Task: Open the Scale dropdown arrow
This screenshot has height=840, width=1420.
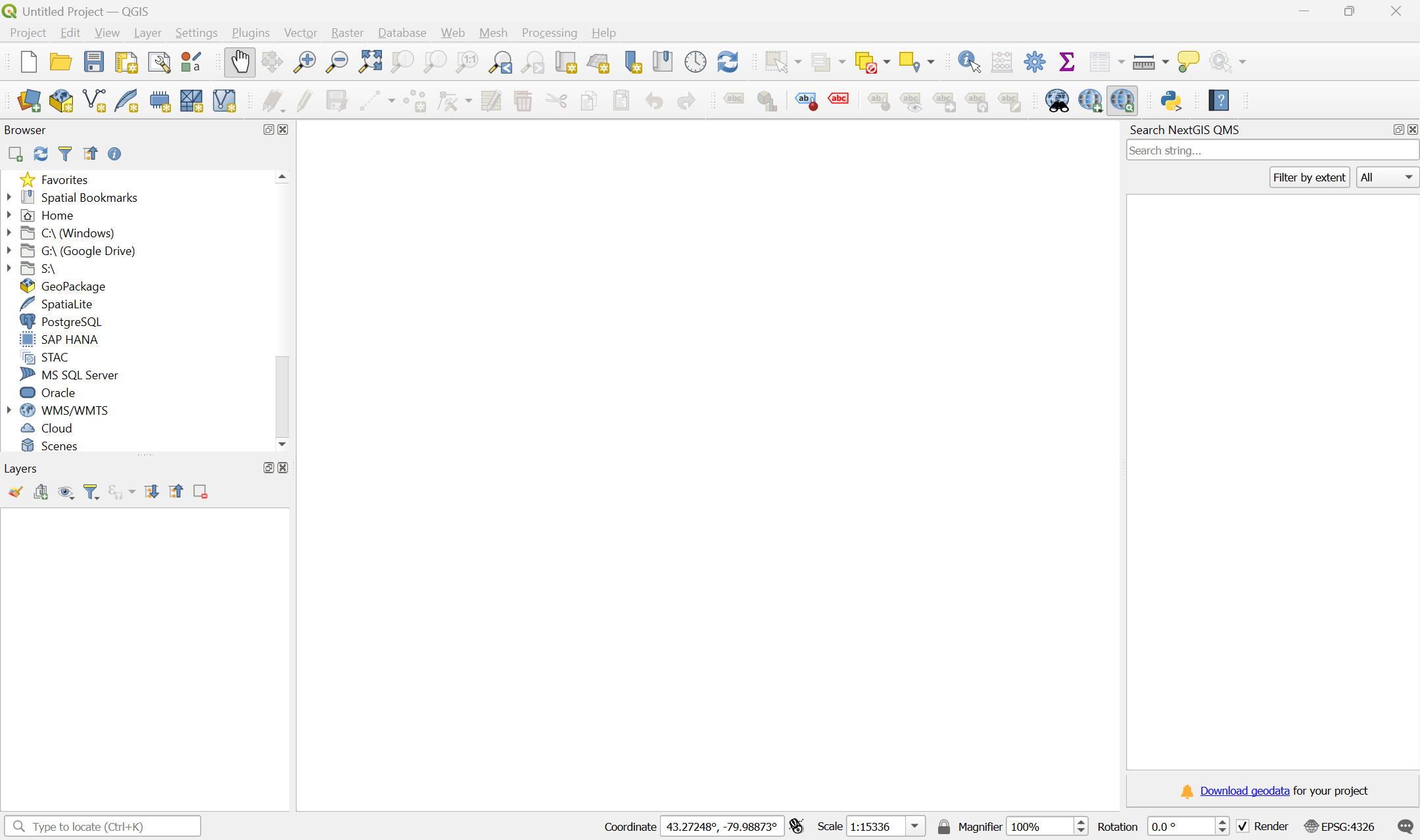Action: [915, 826]
